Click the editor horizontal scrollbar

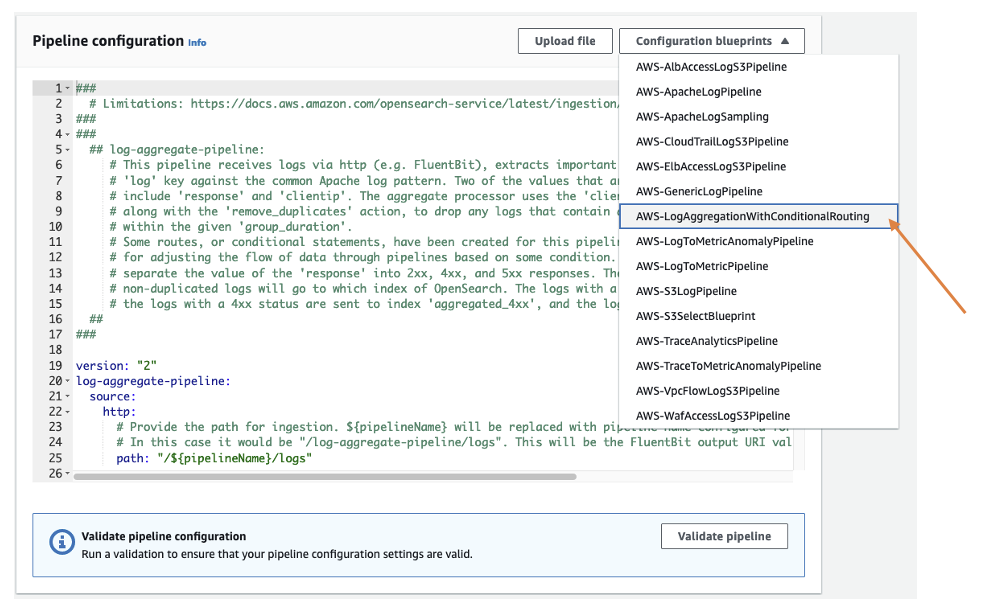(x=325, y=477)
